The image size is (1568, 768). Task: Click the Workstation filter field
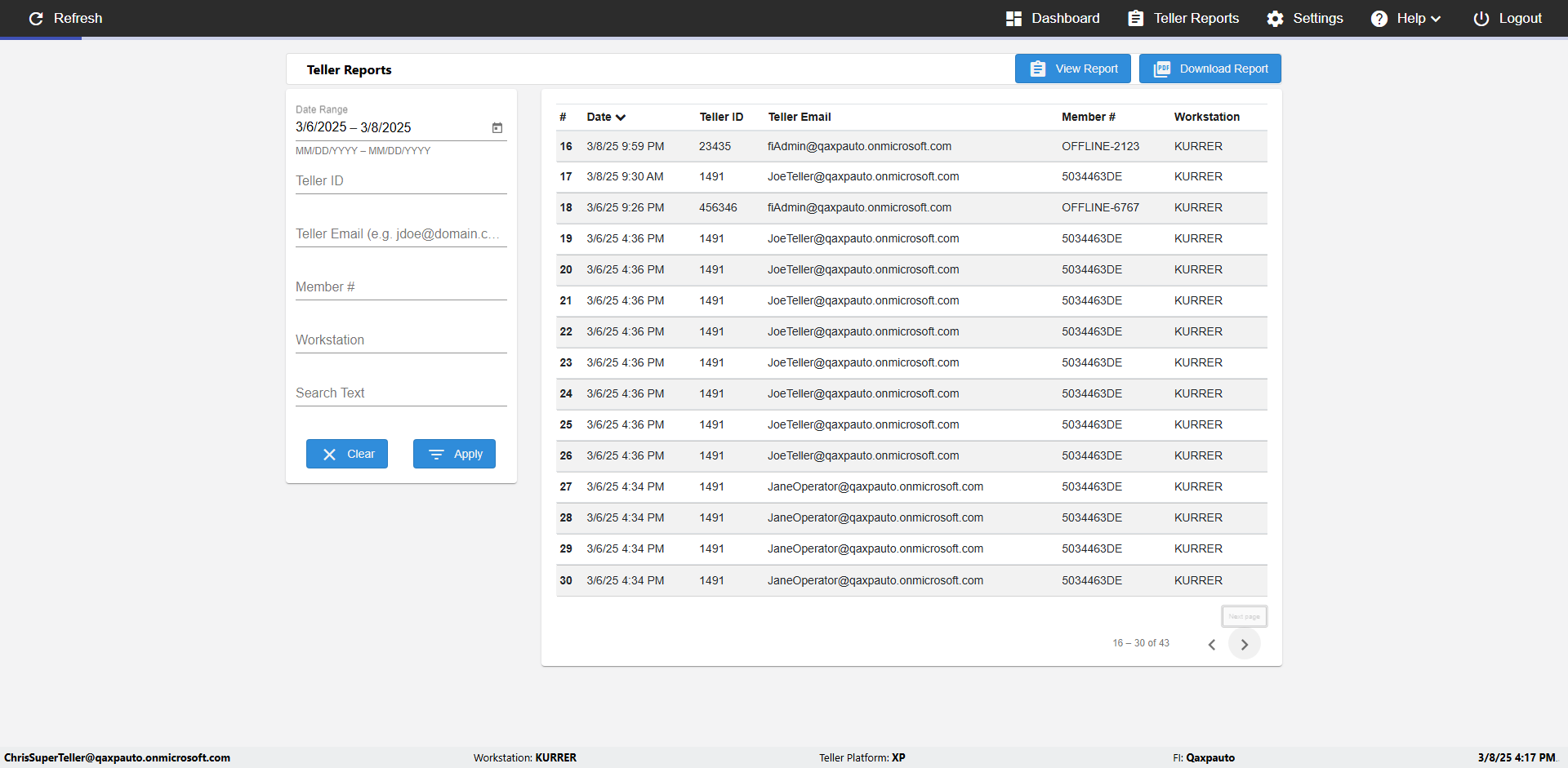click(x=401, y=340)
